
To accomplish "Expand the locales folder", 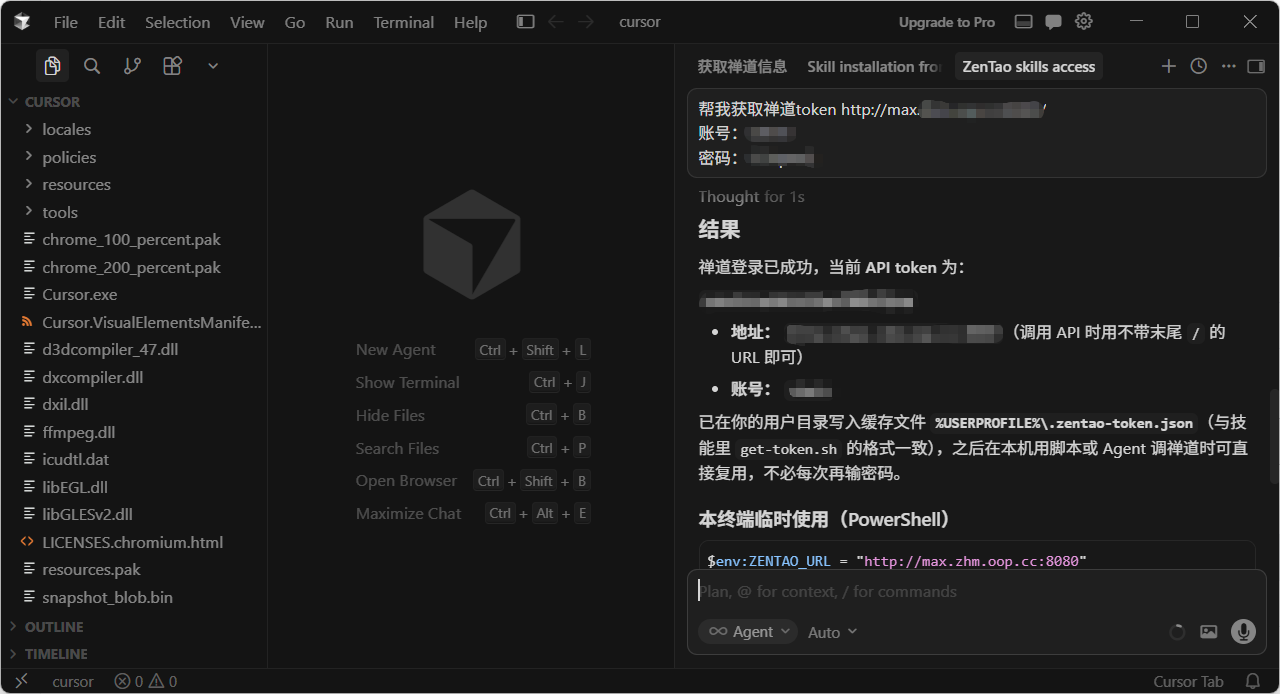I will [x=134, y=129].
